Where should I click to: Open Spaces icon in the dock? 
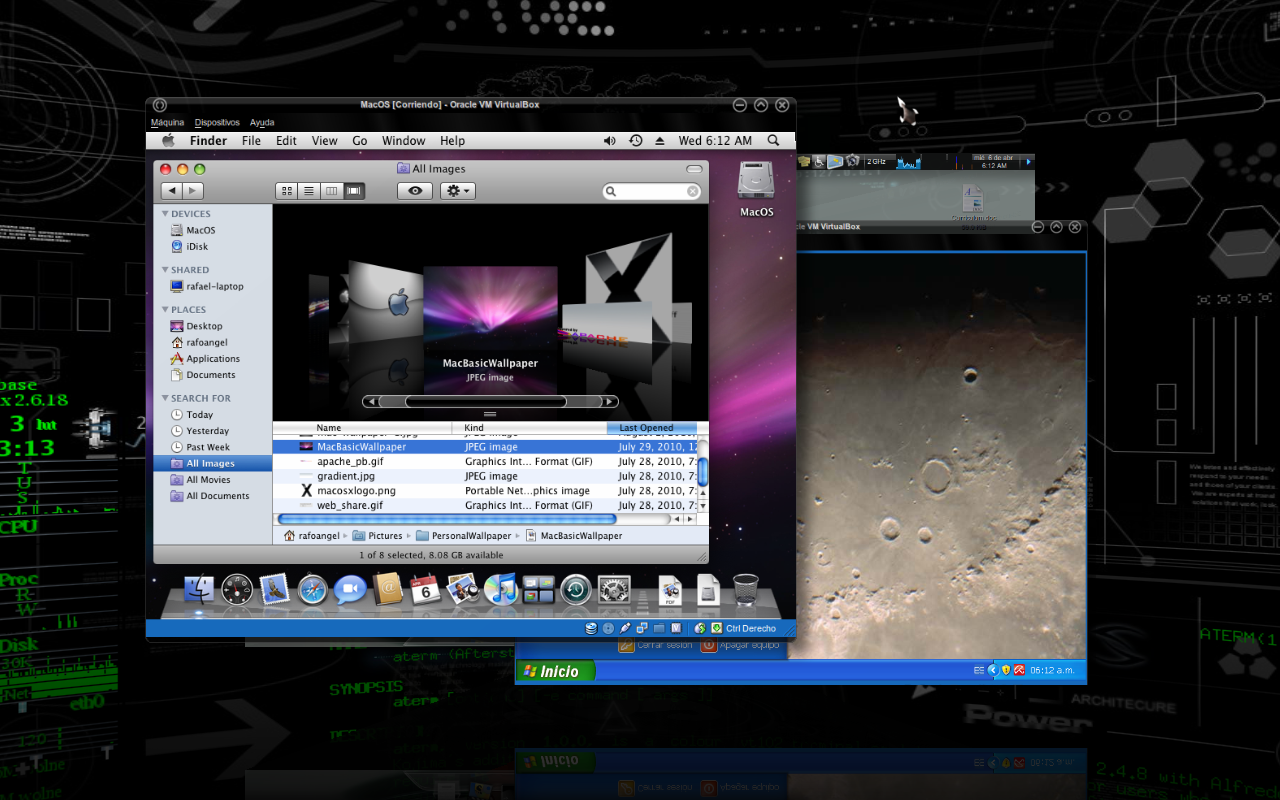coord(538,590)
